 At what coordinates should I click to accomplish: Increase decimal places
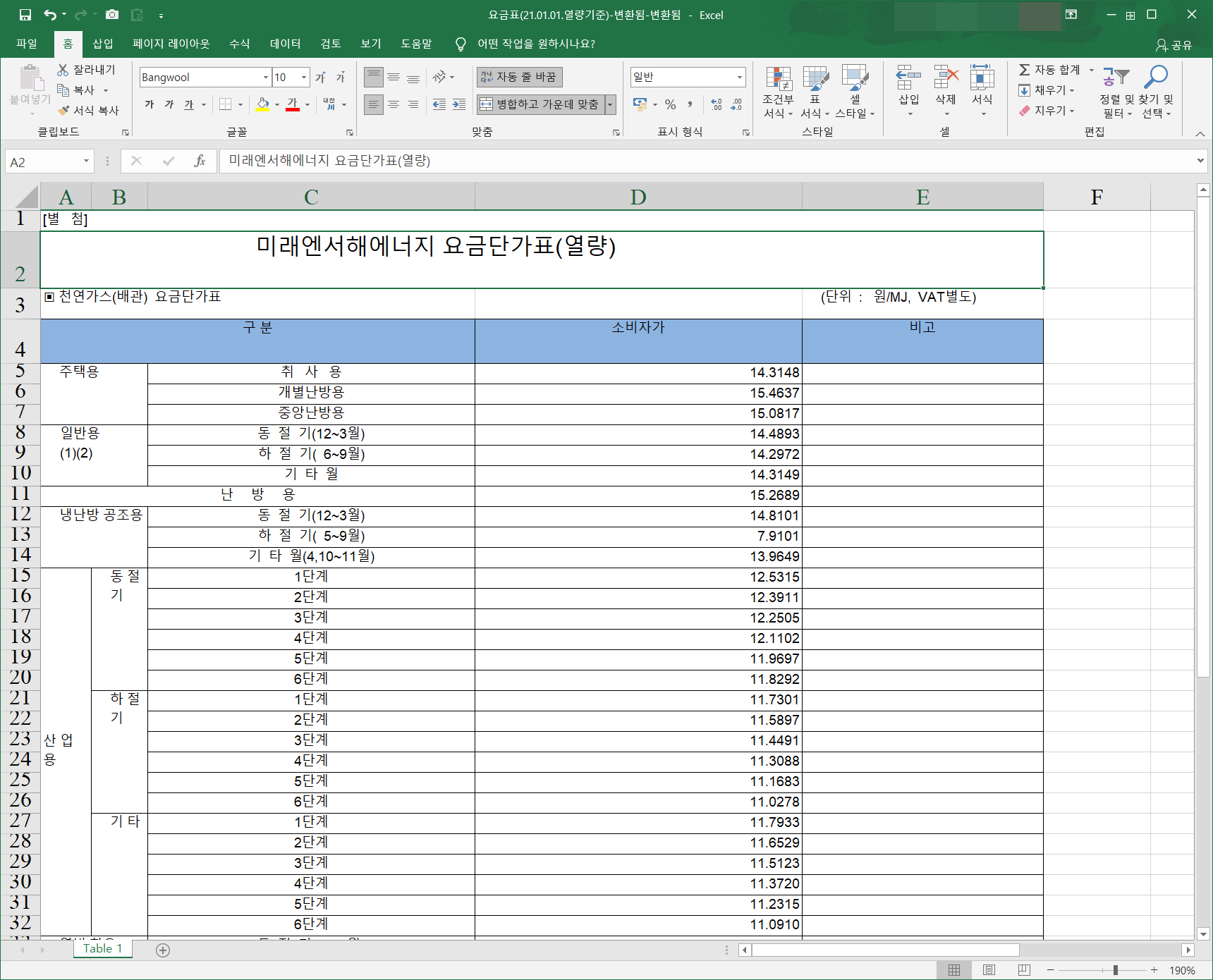pyautogui.click(x=717, y=104)
